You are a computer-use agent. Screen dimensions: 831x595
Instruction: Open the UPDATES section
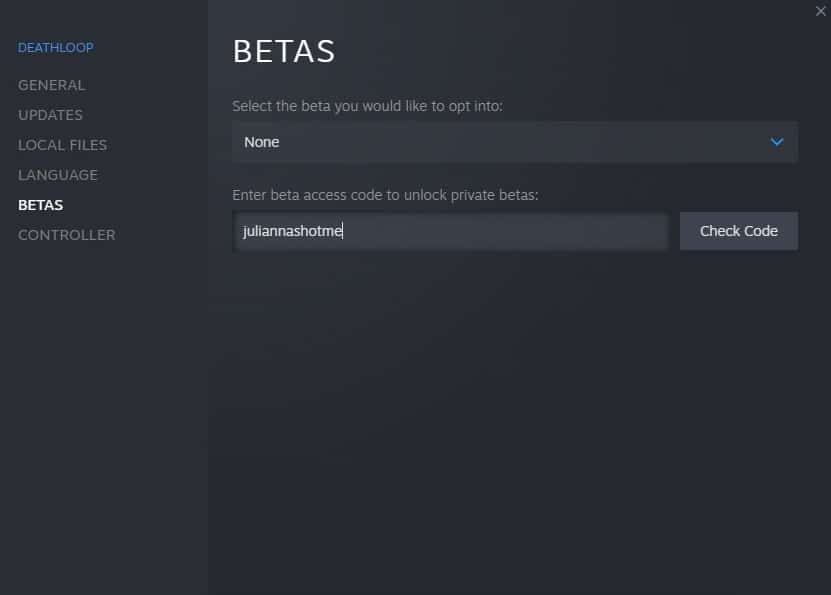(x=50, y=115)
